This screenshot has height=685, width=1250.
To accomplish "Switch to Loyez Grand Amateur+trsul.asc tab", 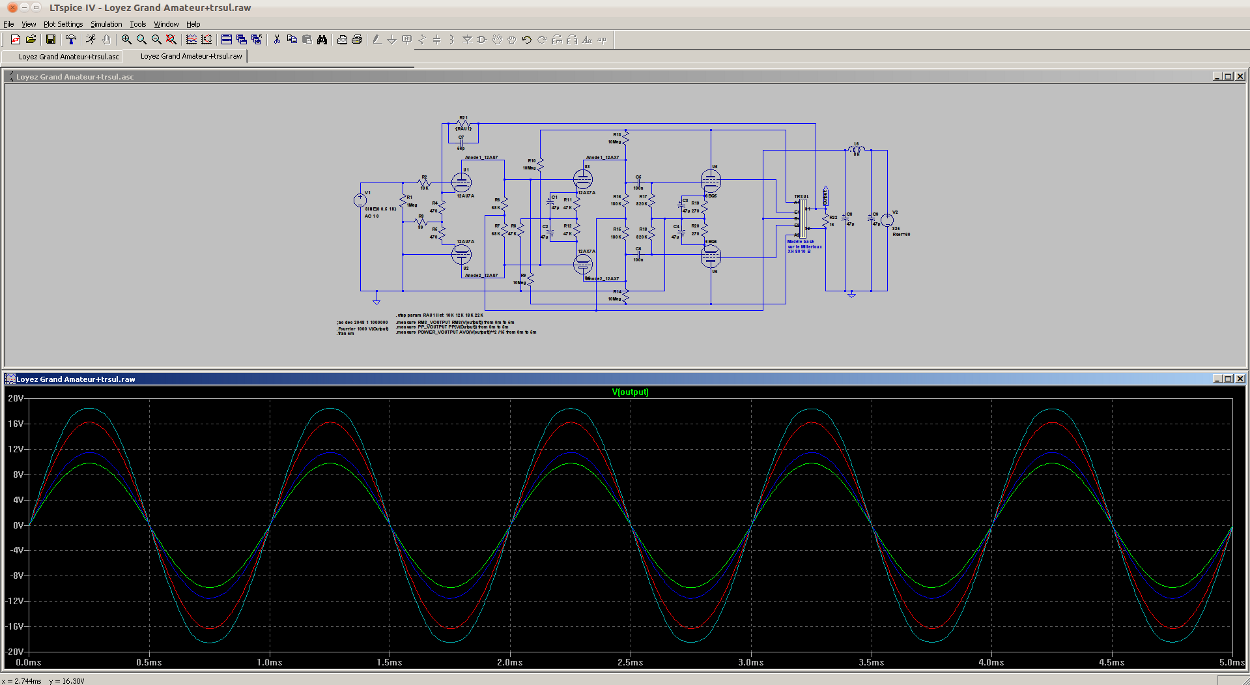I will 68,56.
